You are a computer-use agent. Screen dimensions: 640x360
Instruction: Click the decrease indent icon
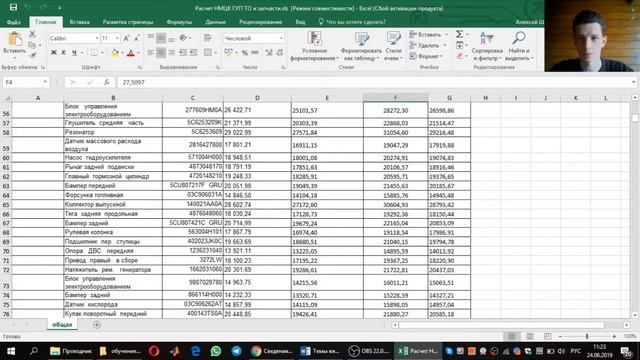182,53
